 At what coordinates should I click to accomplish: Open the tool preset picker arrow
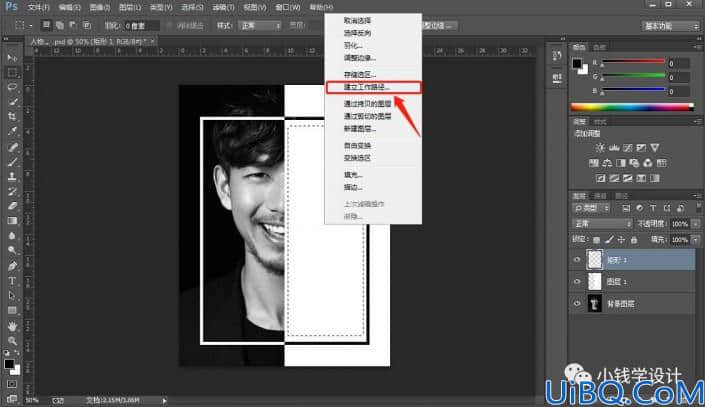click(31, 26)
